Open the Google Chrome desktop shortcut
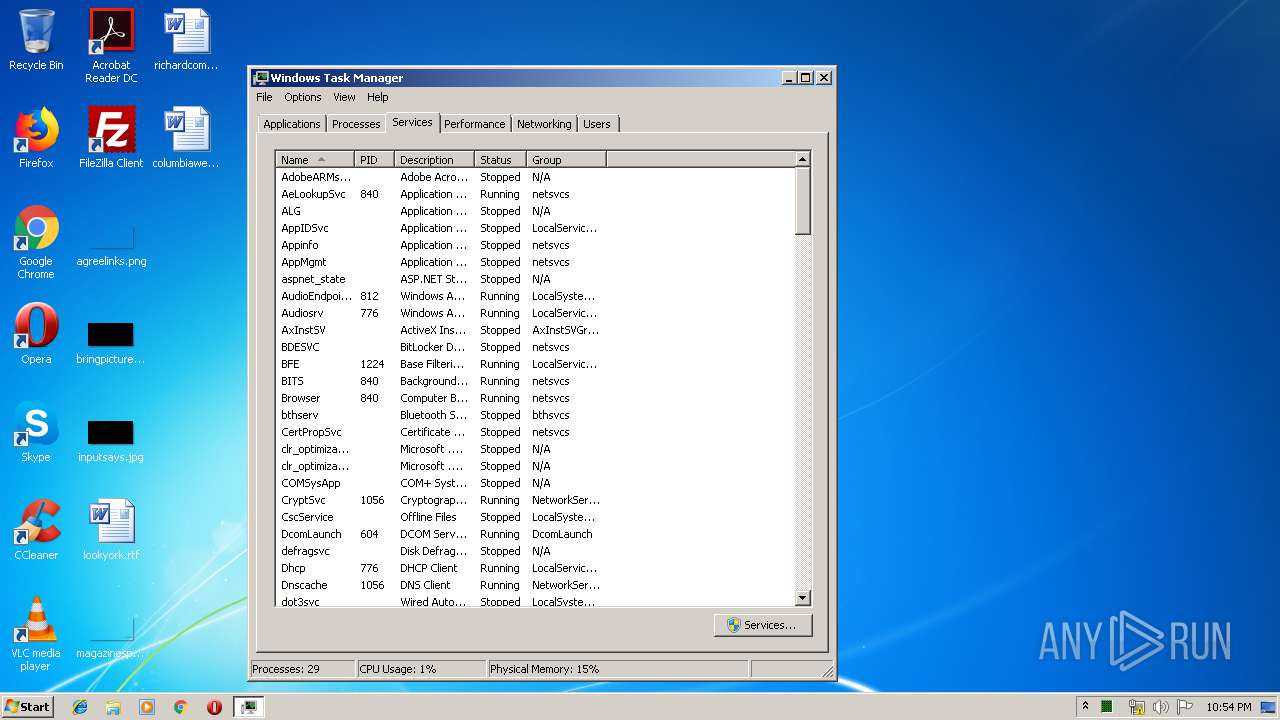This screenshot has width=1280, height=720. tap(36, 242)
